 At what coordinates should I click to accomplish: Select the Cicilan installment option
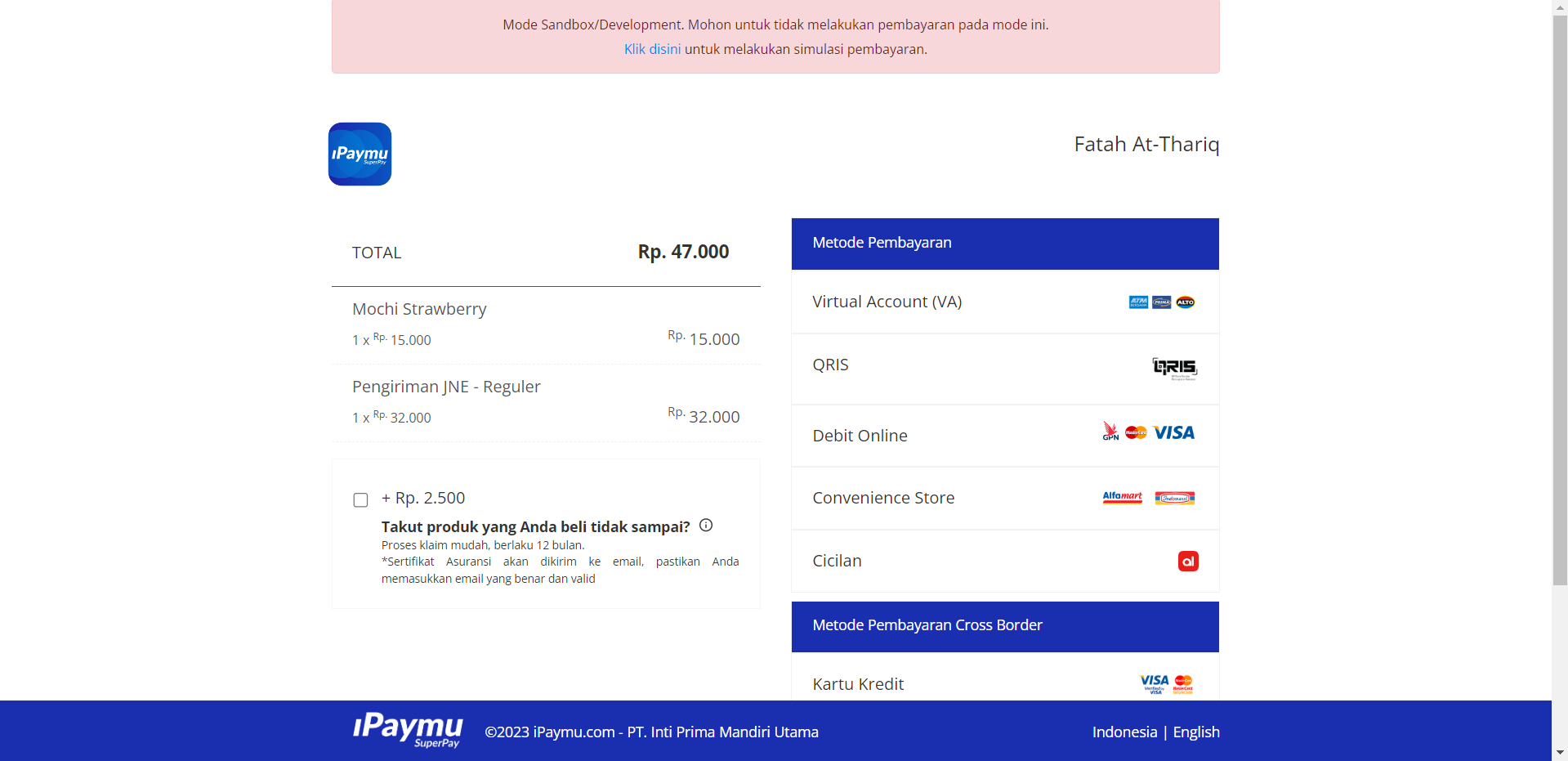click(x=837, y=561)
